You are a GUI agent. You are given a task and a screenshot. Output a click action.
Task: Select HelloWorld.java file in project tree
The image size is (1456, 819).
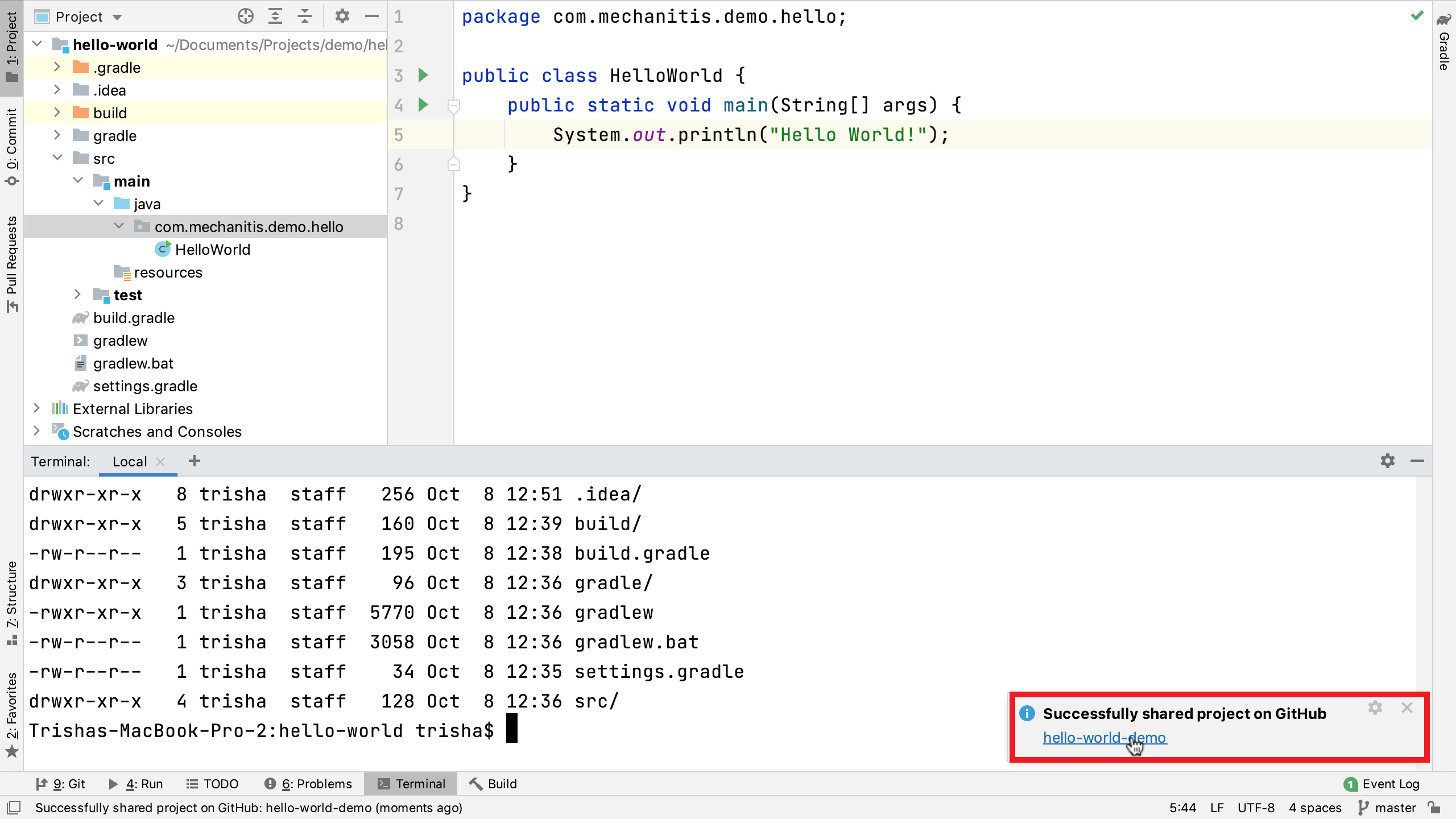click(213, 249)
